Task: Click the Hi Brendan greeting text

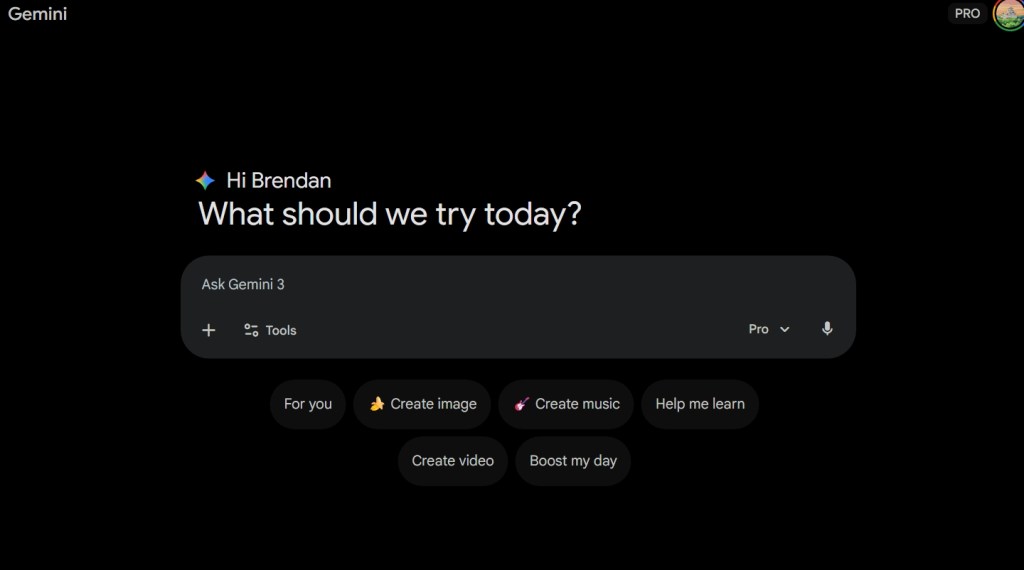Action: click(x=279, y=181)
